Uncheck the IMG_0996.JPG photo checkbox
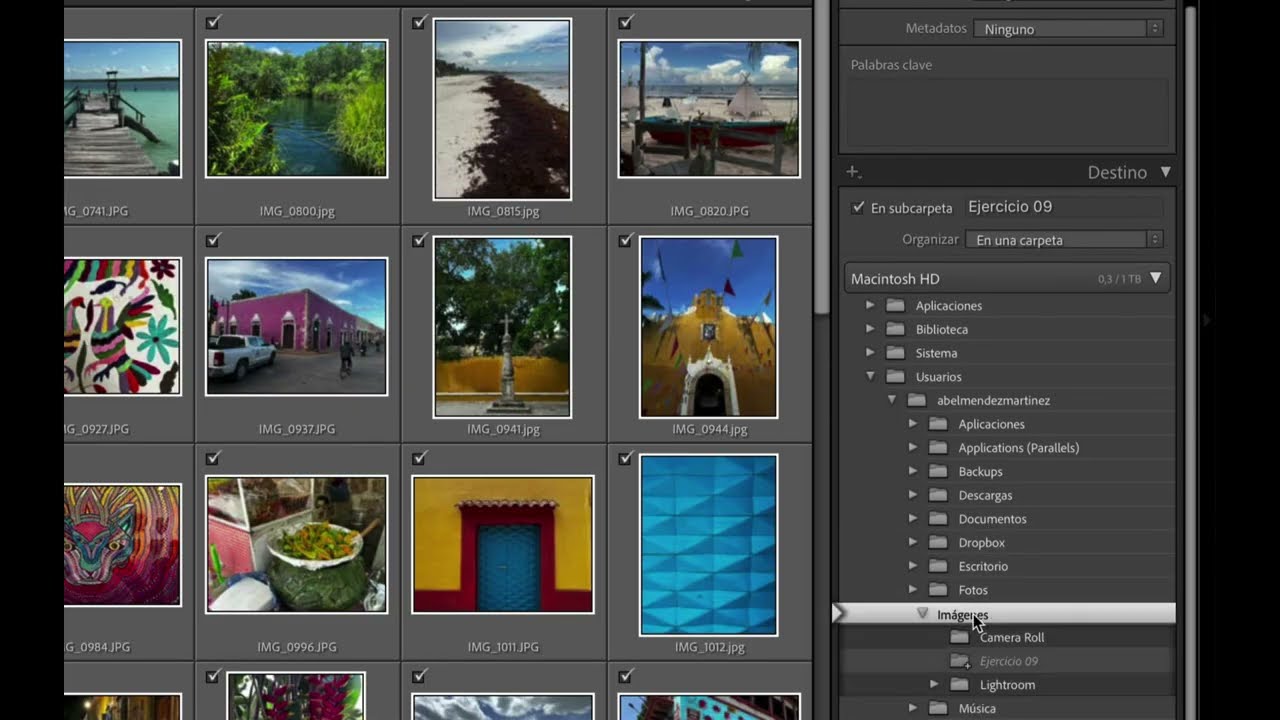Viewport: 1280px width, 720px height. 213,458
